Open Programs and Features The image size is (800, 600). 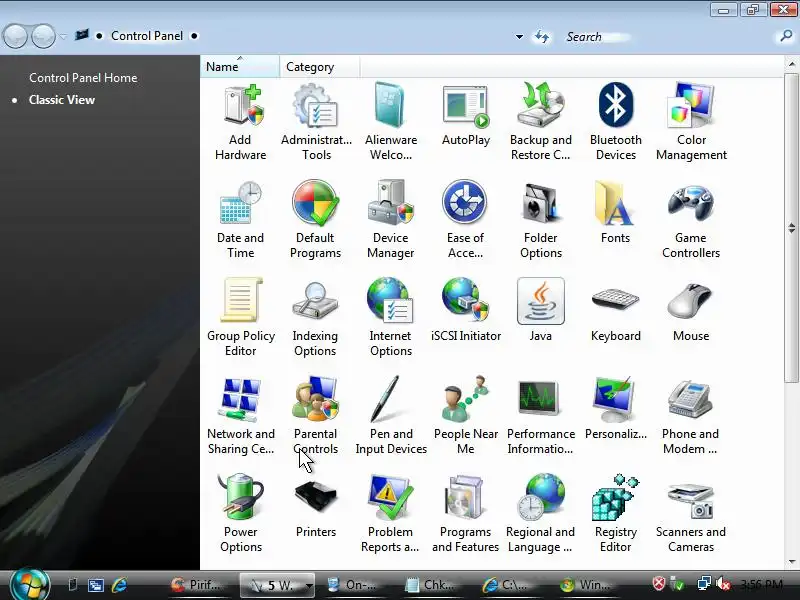pyautogui.click(x=466, y=514)
